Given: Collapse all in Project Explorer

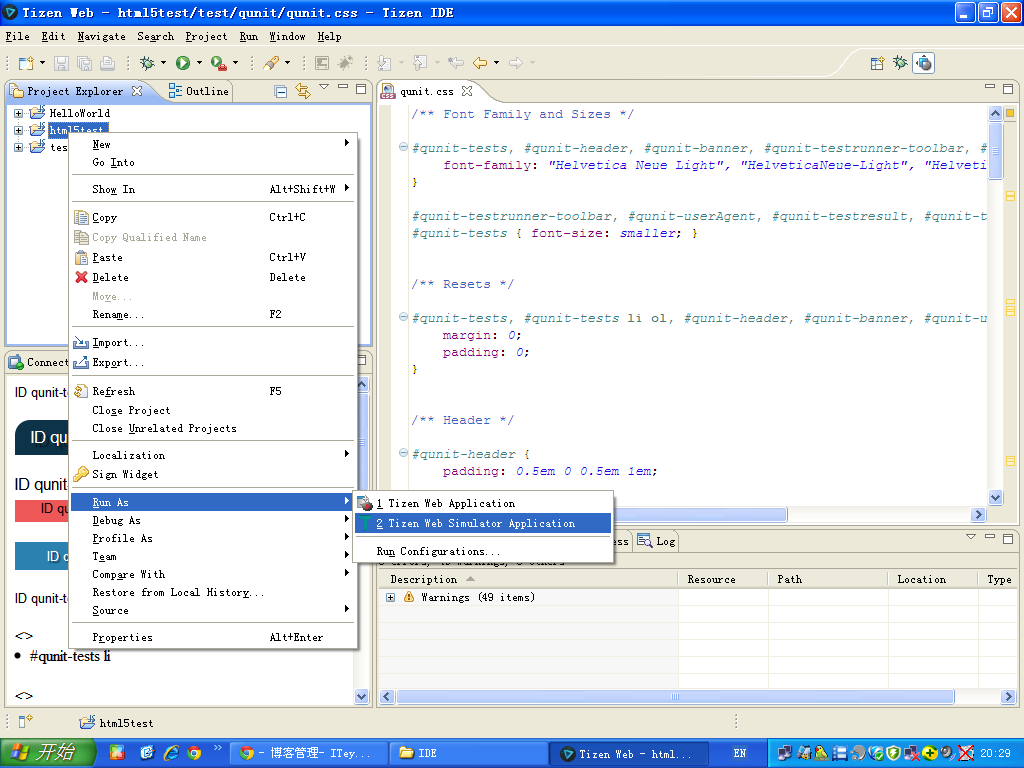Looking at the screenshot, I should pyautogui.click(x=281, y=91).
